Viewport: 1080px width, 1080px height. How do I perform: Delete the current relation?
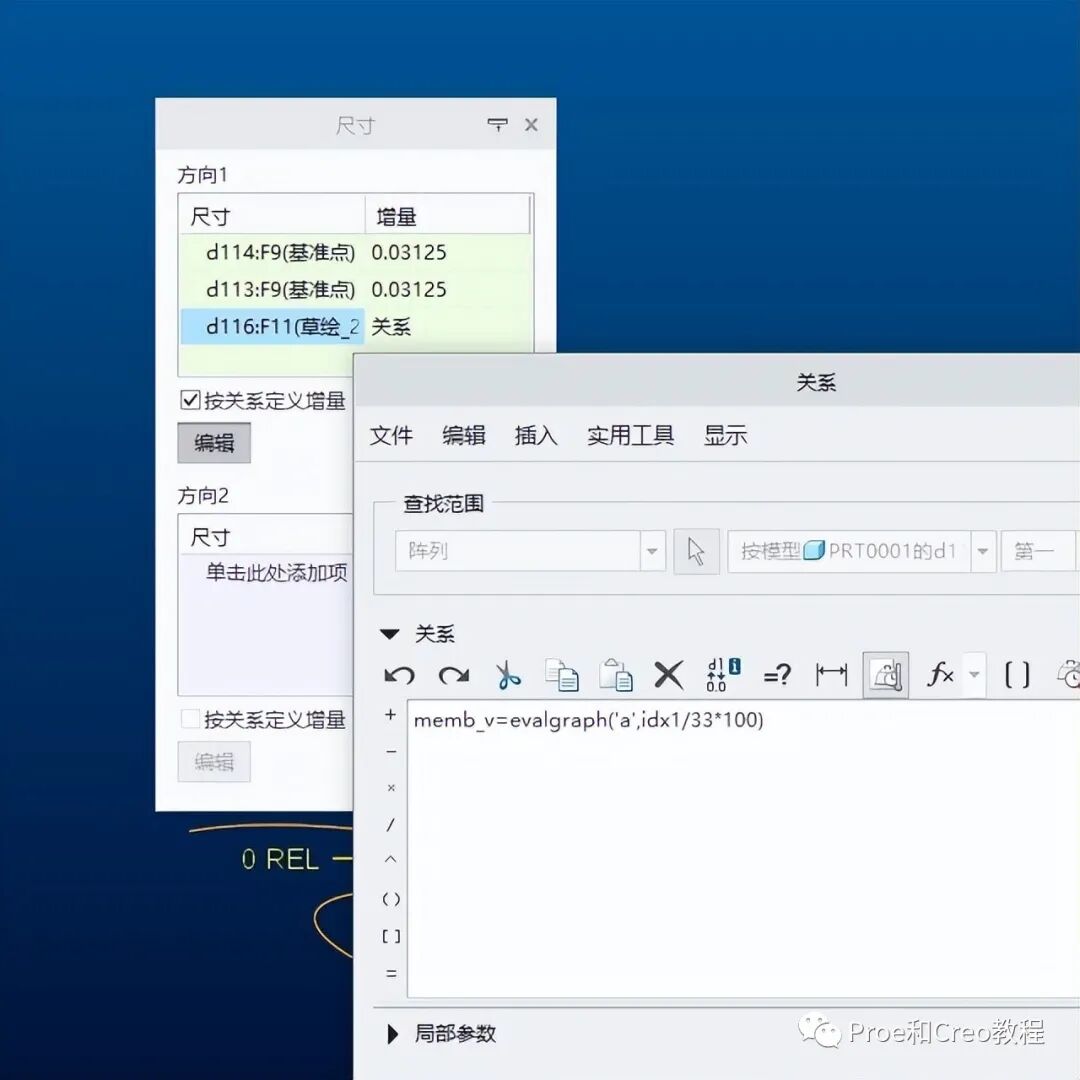(x=668, y=674)
